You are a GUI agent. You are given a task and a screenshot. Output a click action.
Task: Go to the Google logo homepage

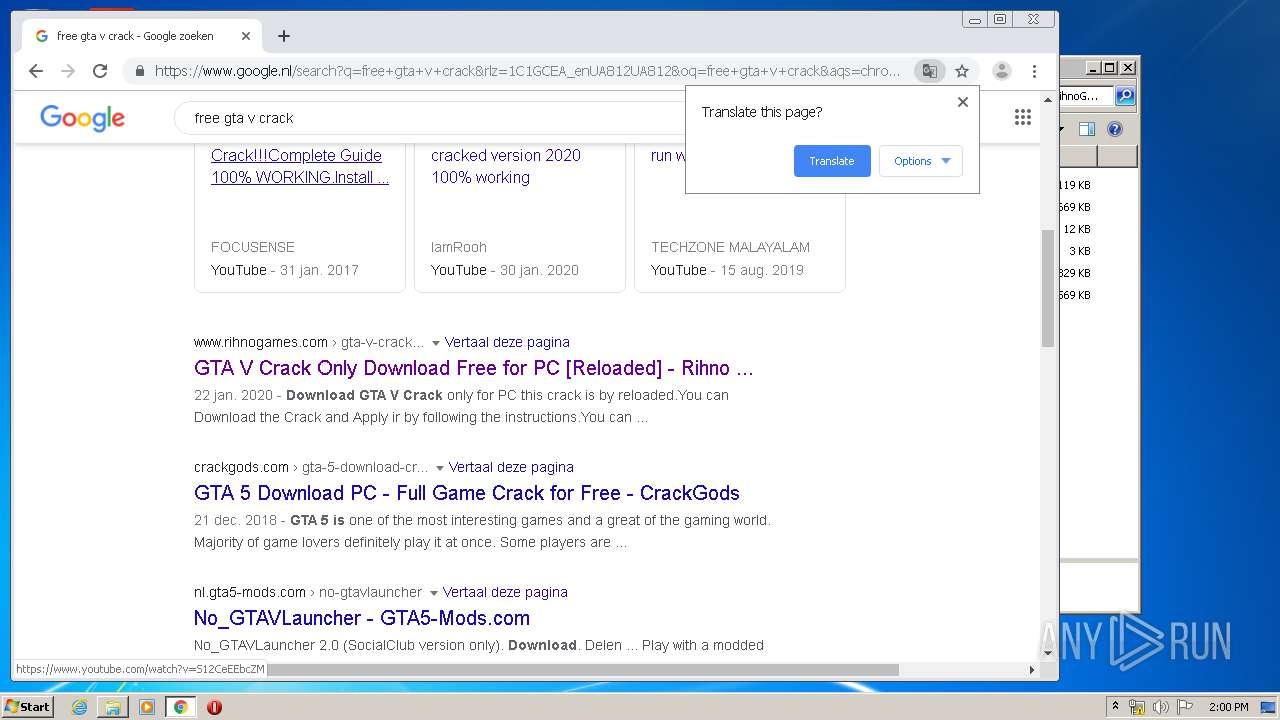click(x=83, y=118)
